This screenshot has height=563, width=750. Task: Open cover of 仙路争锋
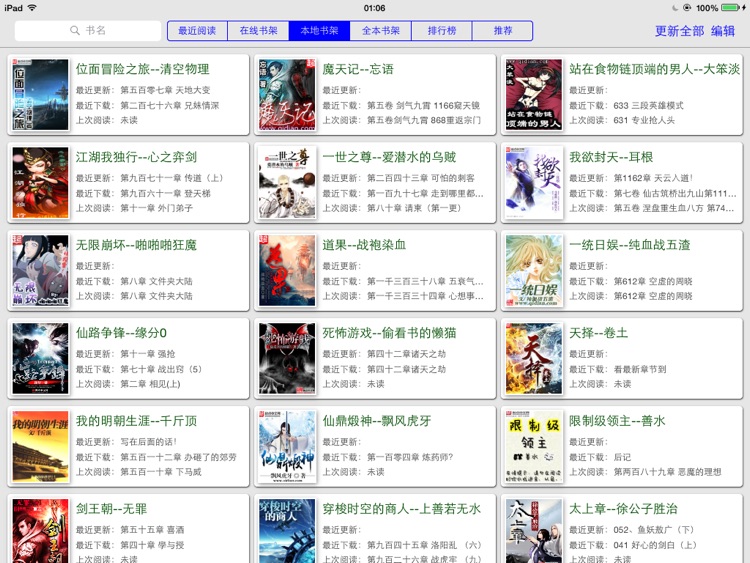tap(40, 359)
